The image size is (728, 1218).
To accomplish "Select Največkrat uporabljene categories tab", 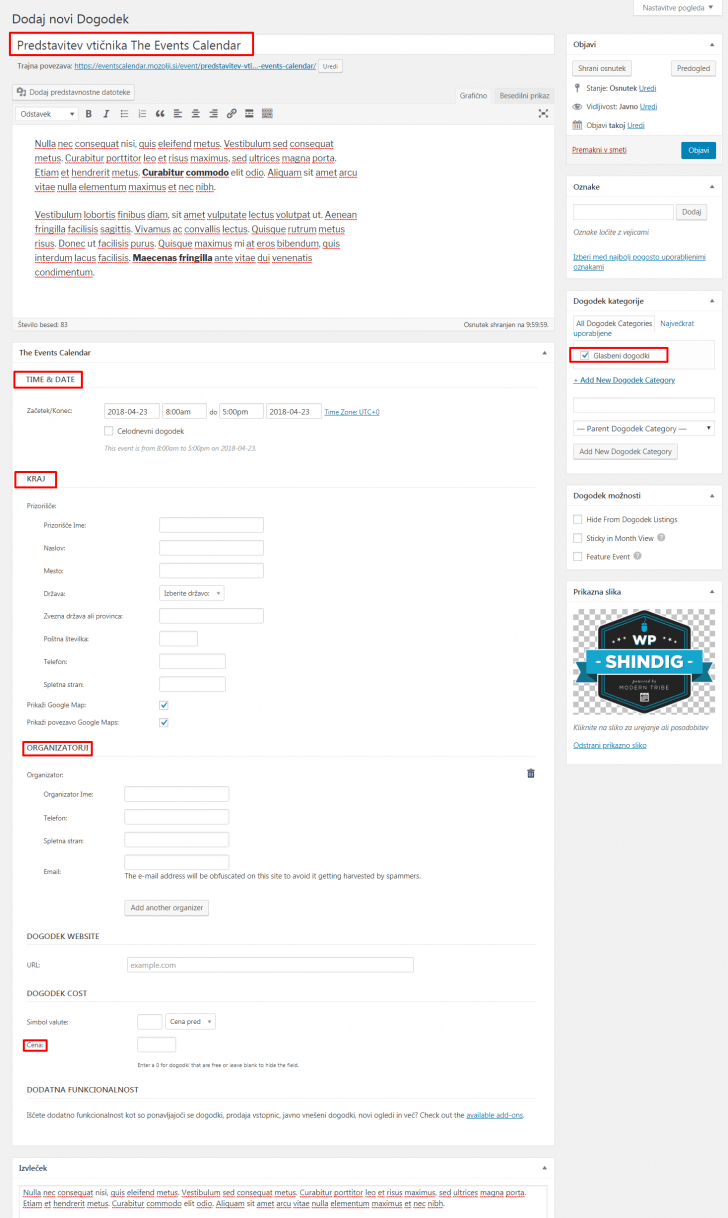I will 633,328.
